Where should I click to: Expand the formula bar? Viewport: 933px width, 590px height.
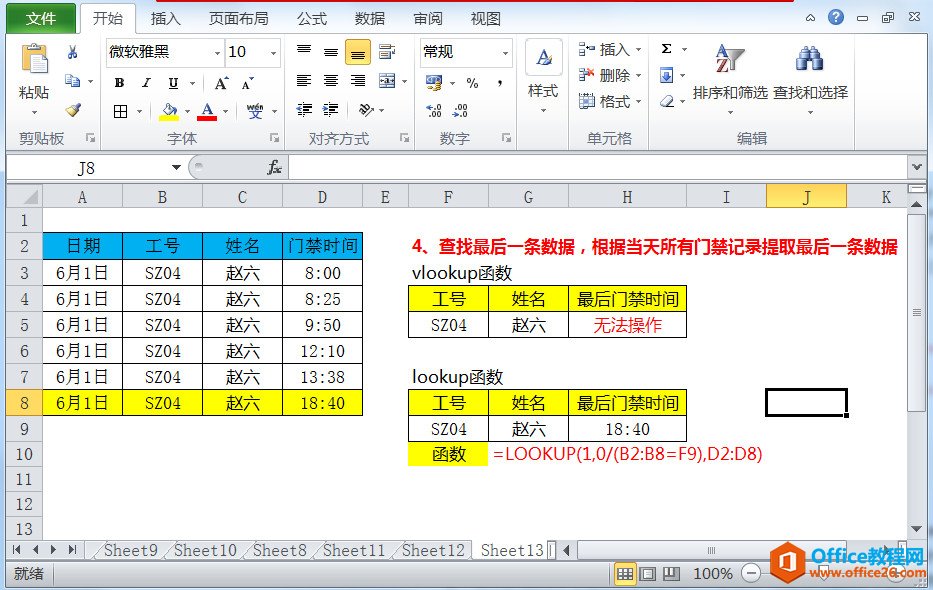917,168
